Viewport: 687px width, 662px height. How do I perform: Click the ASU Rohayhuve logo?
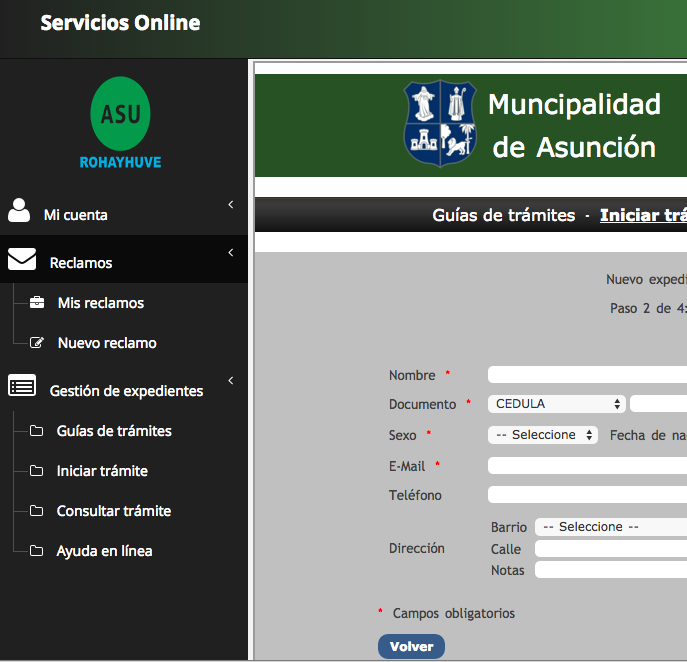click(x=120, y=122)
